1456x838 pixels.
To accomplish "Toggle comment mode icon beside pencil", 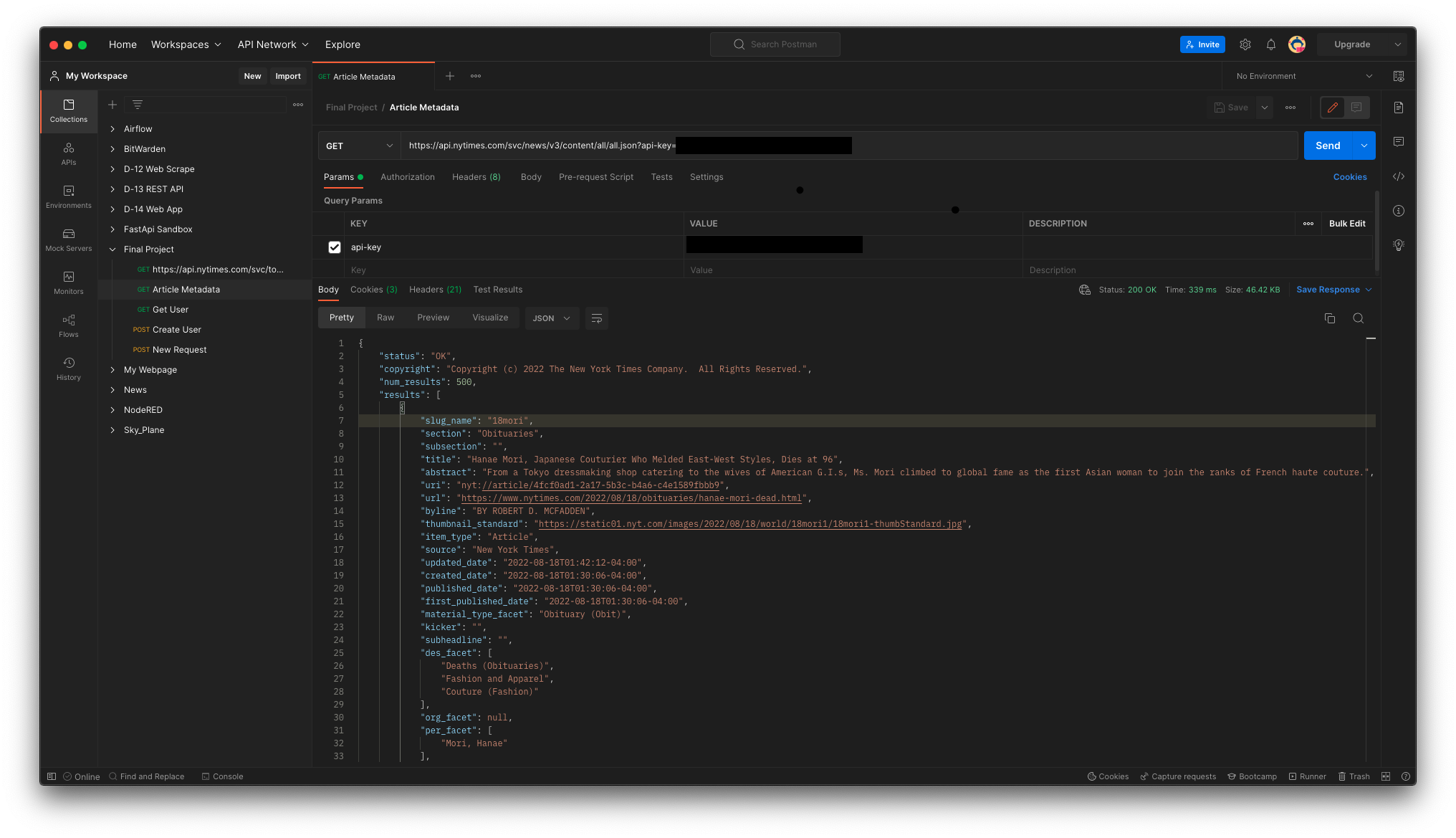I will coord(1356,108).
